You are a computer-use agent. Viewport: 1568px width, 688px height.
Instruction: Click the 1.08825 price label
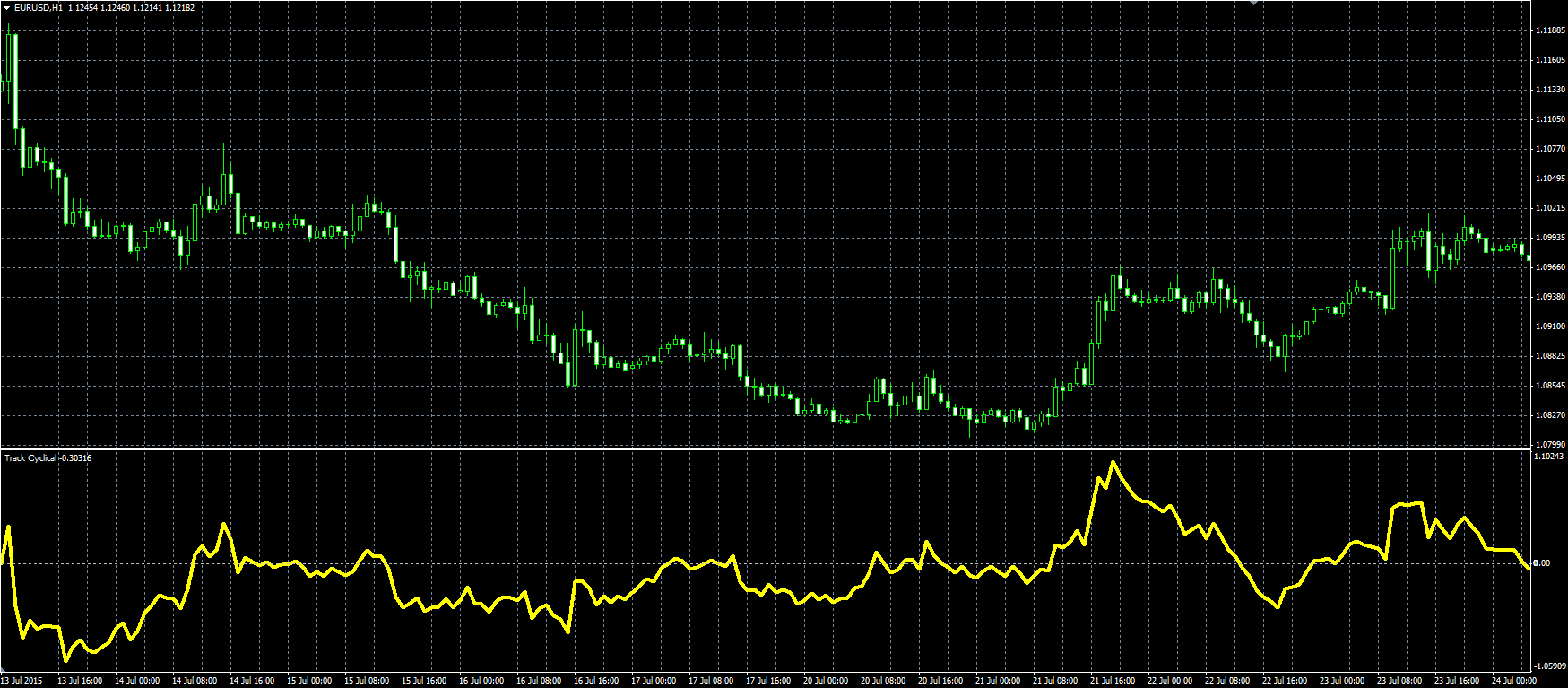click(x=1550, y=356)
